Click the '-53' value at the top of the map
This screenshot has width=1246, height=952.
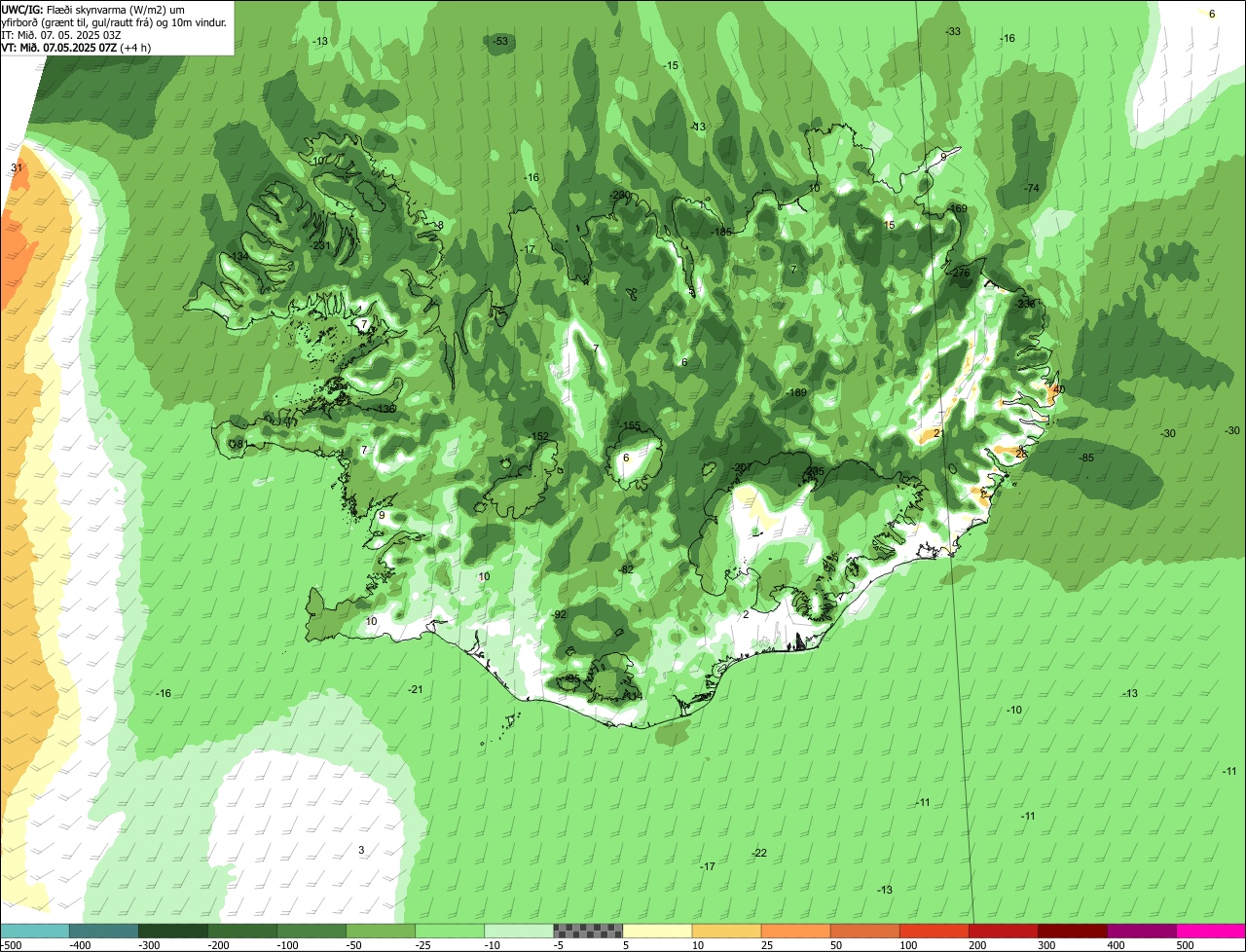[499, 41]
